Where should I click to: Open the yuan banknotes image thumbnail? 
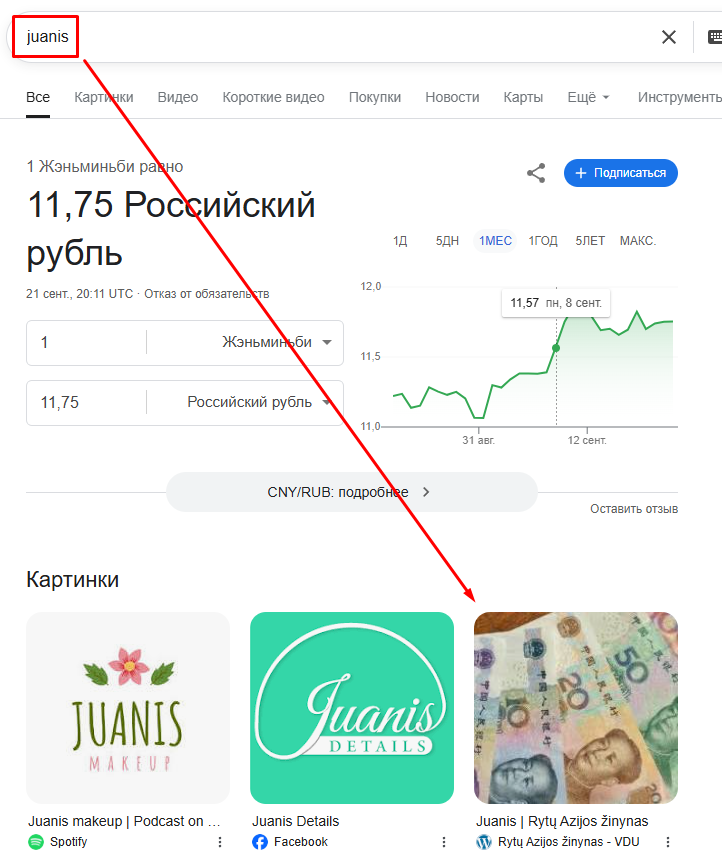pos(576,708)
